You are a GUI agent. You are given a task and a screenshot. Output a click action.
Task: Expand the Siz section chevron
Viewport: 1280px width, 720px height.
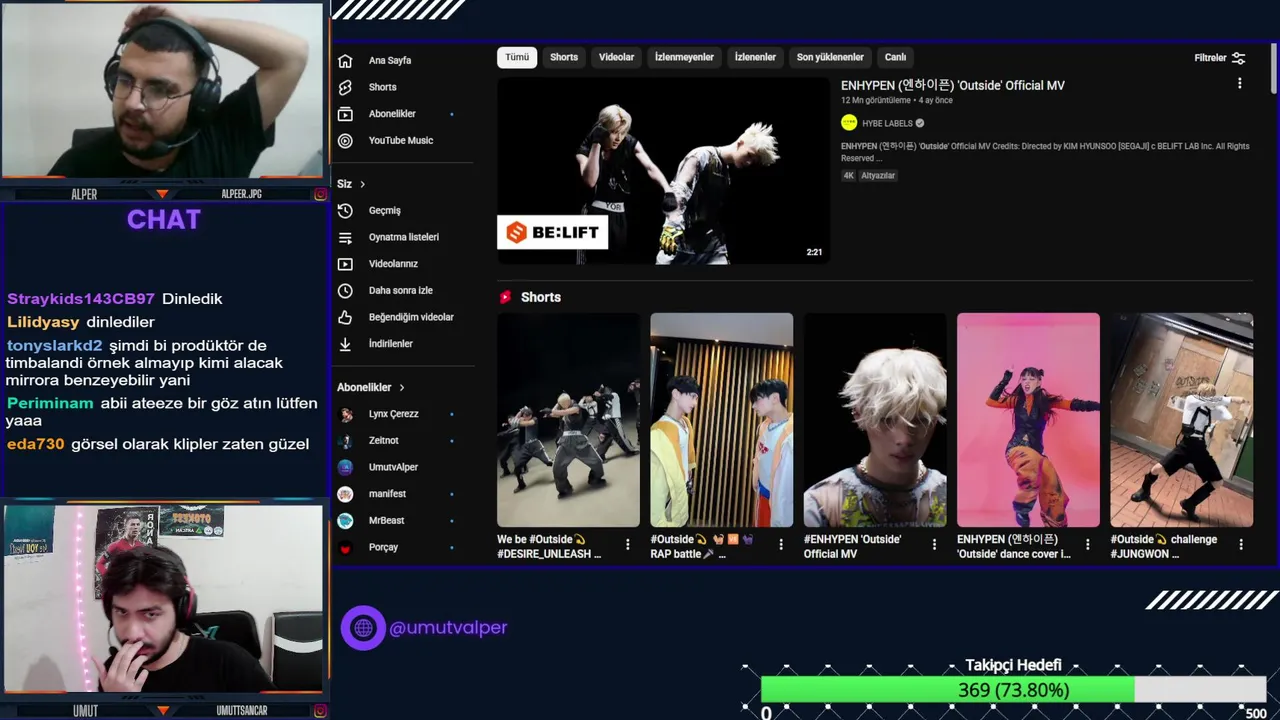(x=362, y=184)
